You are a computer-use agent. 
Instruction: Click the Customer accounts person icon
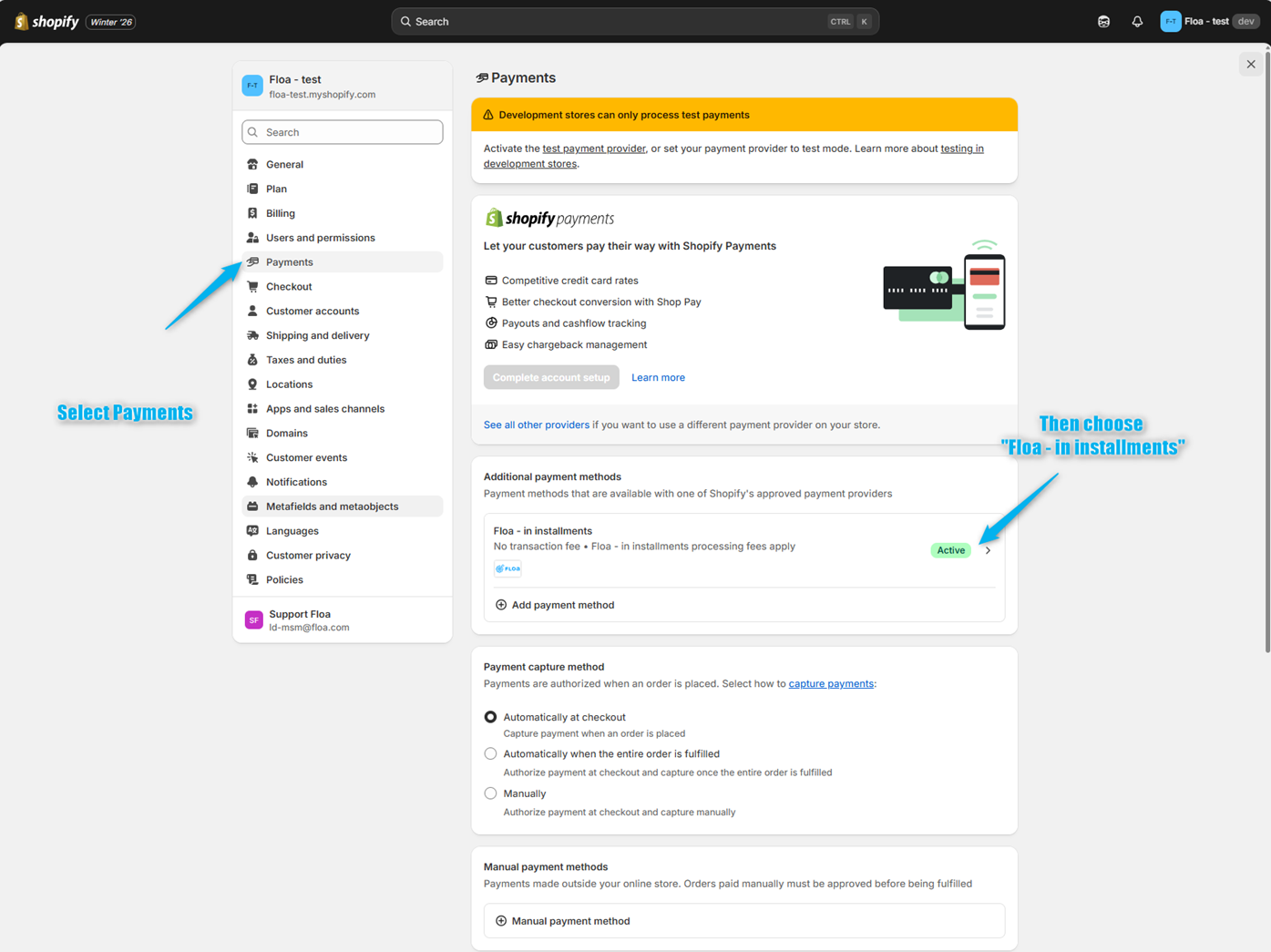tap(252, 312)
